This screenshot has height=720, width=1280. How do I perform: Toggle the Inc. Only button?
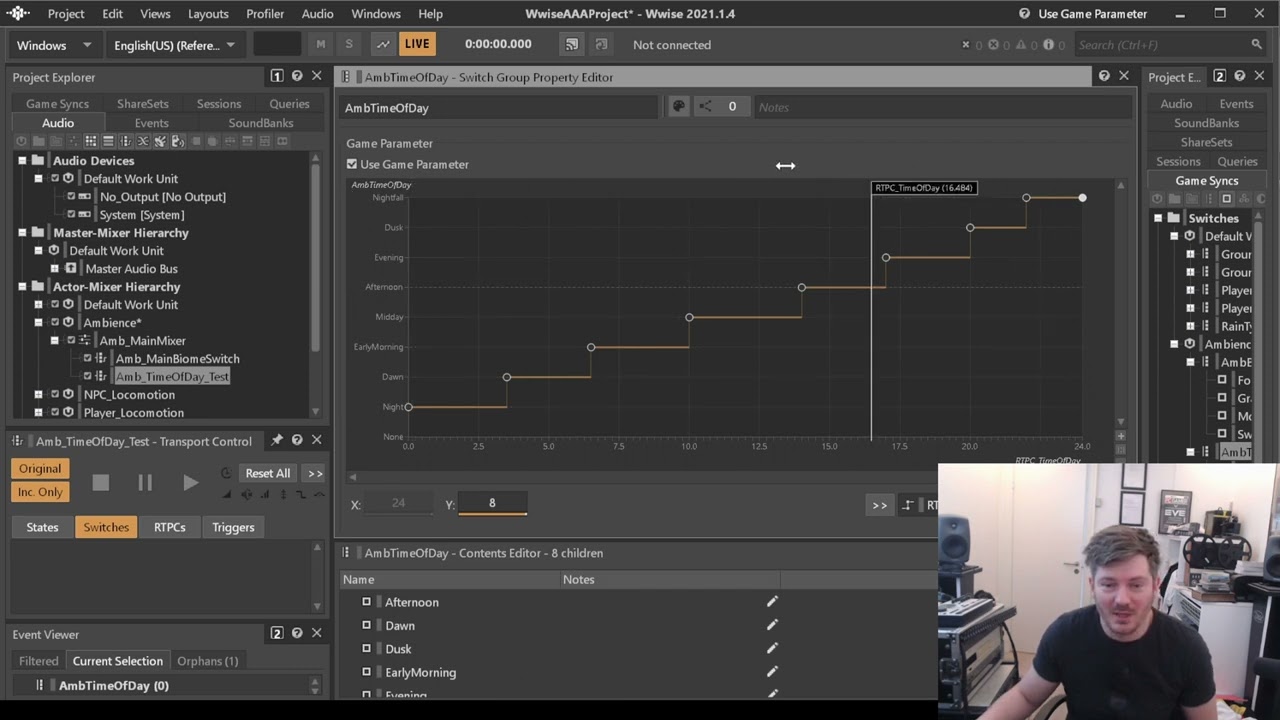click(40, 491)
